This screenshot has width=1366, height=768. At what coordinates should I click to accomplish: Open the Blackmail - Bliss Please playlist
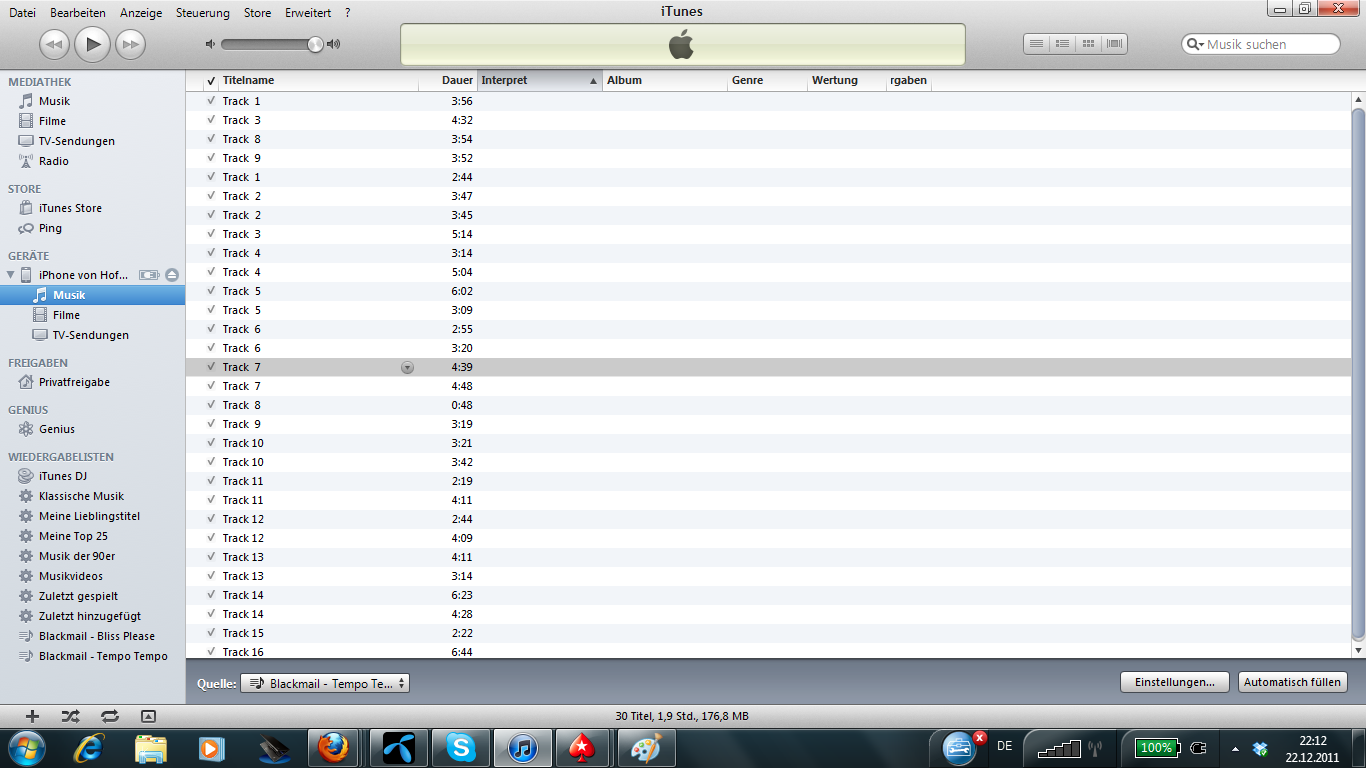tap(97, 636)
